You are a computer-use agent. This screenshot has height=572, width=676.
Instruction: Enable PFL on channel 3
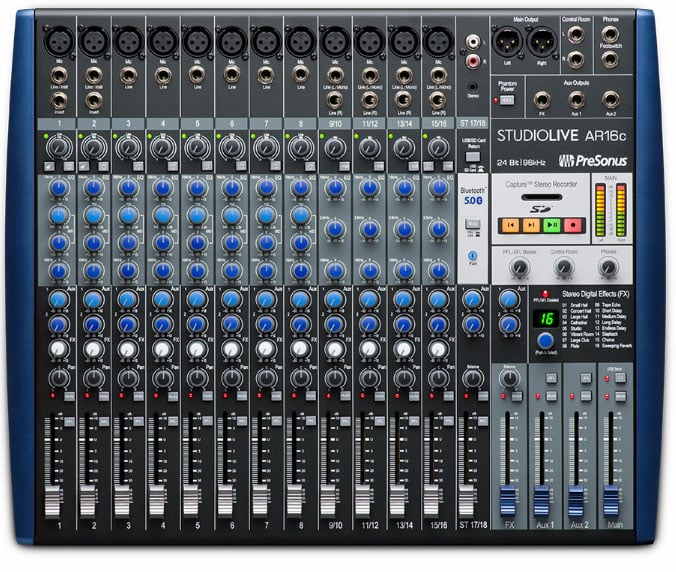138,421
